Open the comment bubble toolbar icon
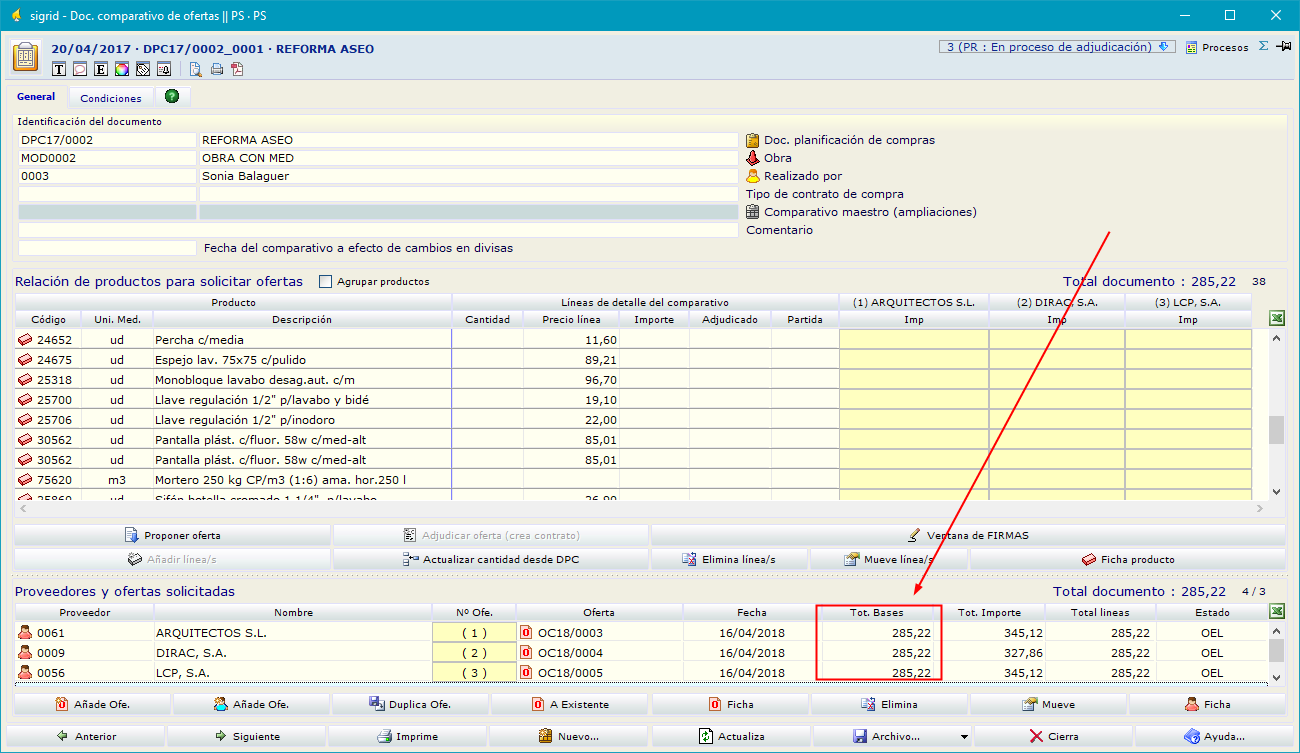Viewport: 1300px width, 753px height. click(80, 69)
